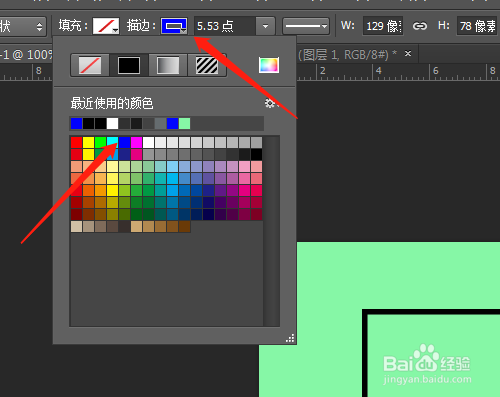Viewport: 500px width, 397px height.
Task: Select black swatch ending the second row
Action: pyautogui.click(x=256, y=155)
